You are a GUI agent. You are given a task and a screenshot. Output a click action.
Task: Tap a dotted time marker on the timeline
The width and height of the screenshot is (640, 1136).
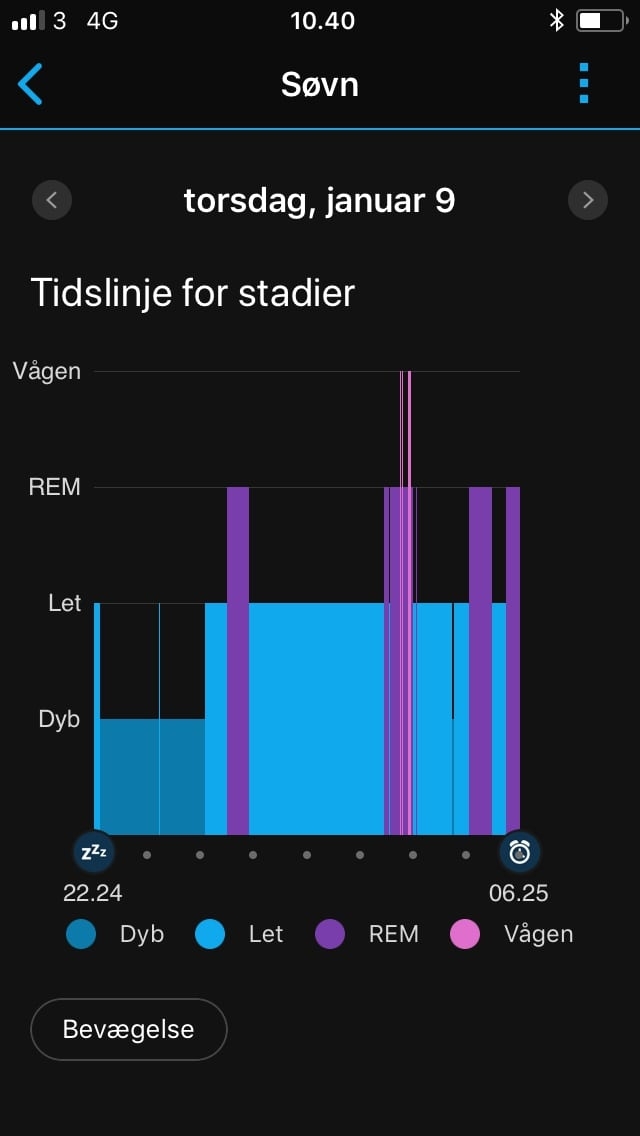point(306,855)
